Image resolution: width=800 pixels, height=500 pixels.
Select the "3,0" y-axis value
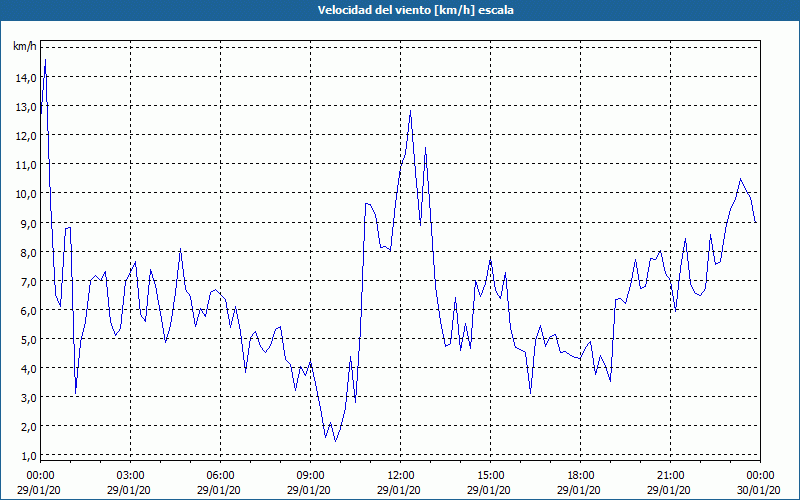click(x=28, y=398)
